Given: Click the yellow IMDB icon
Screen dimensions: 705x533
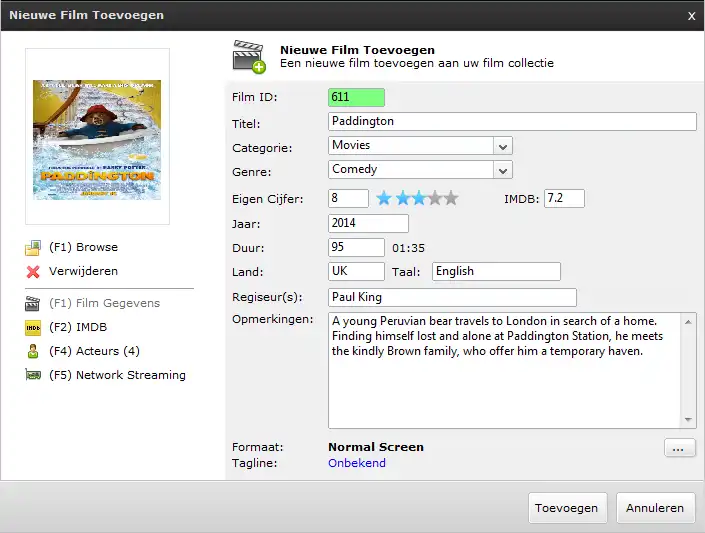Looking at the screenshot, I should (x=33, y=327).
